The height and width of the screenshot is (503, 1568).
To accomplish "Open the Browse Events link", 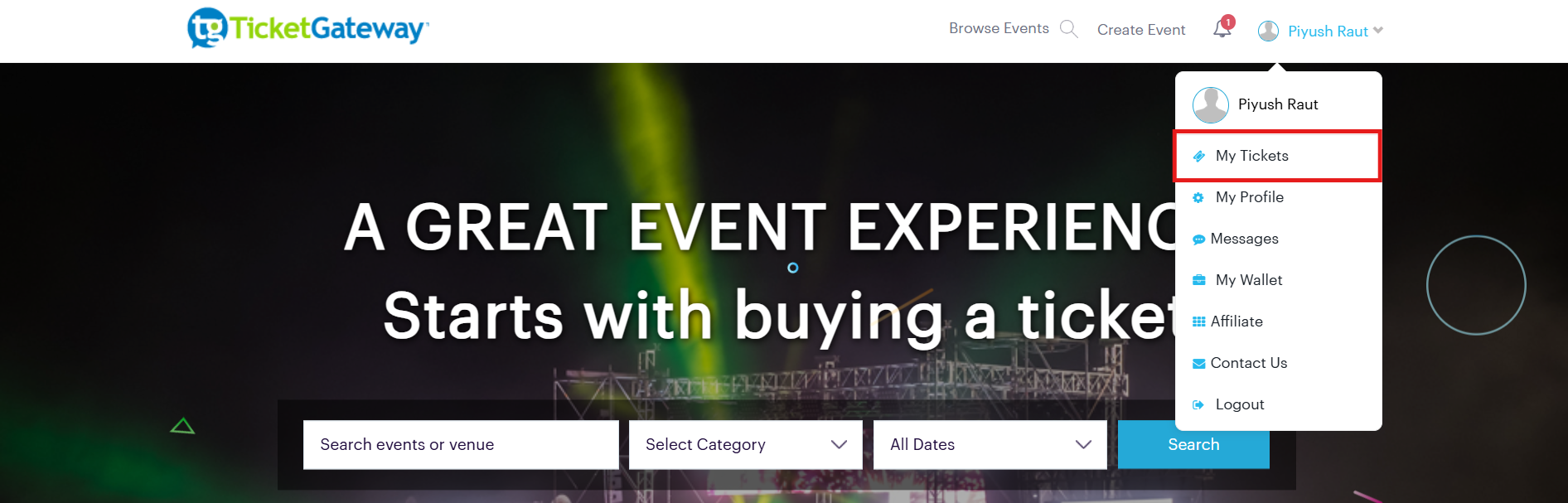I will pyautogui.click(x=999, y=28).
